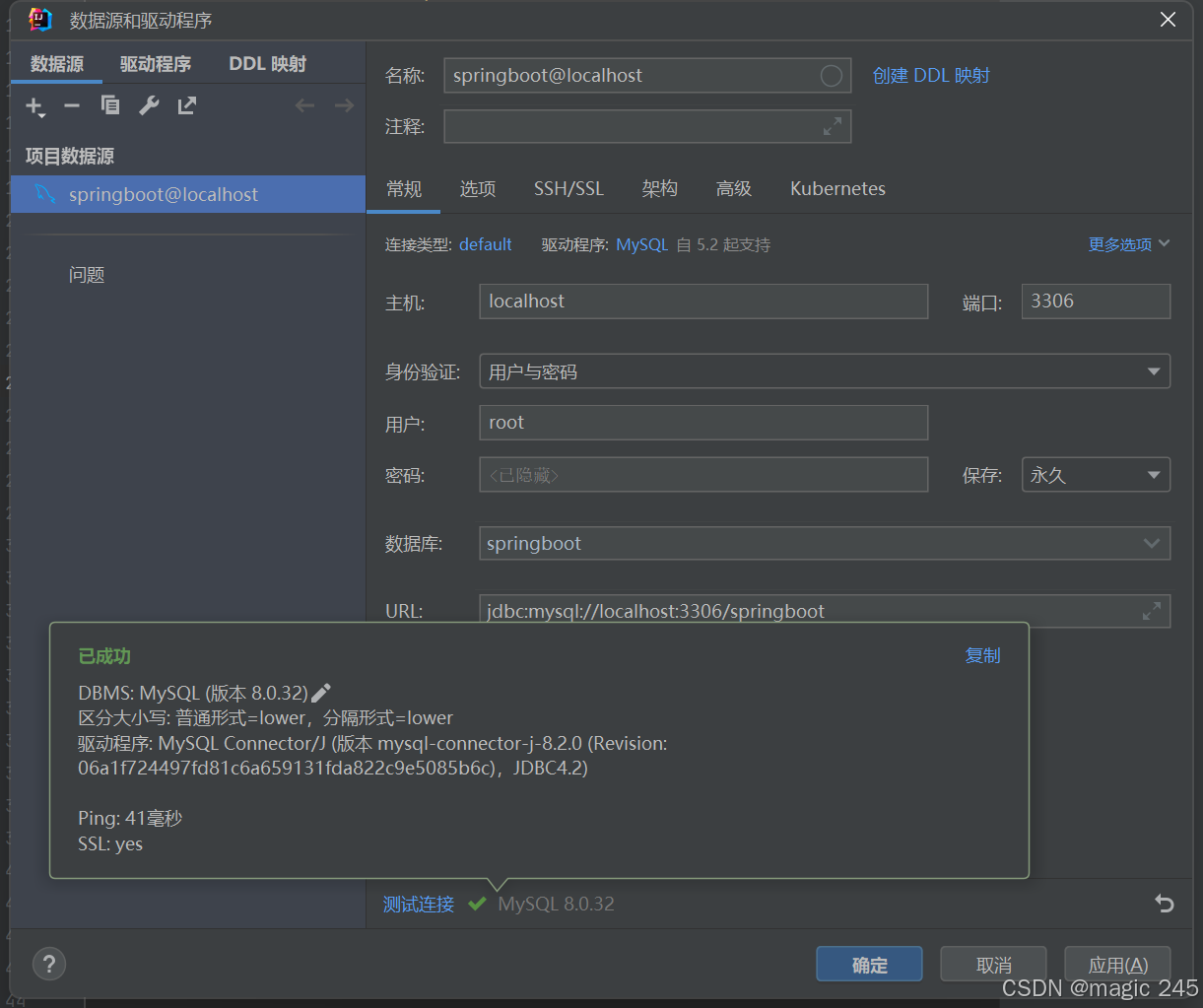This screenshot has height=1008, width=1203.
Task: Click the JDBC URL field
Action: tap(825, 611)
